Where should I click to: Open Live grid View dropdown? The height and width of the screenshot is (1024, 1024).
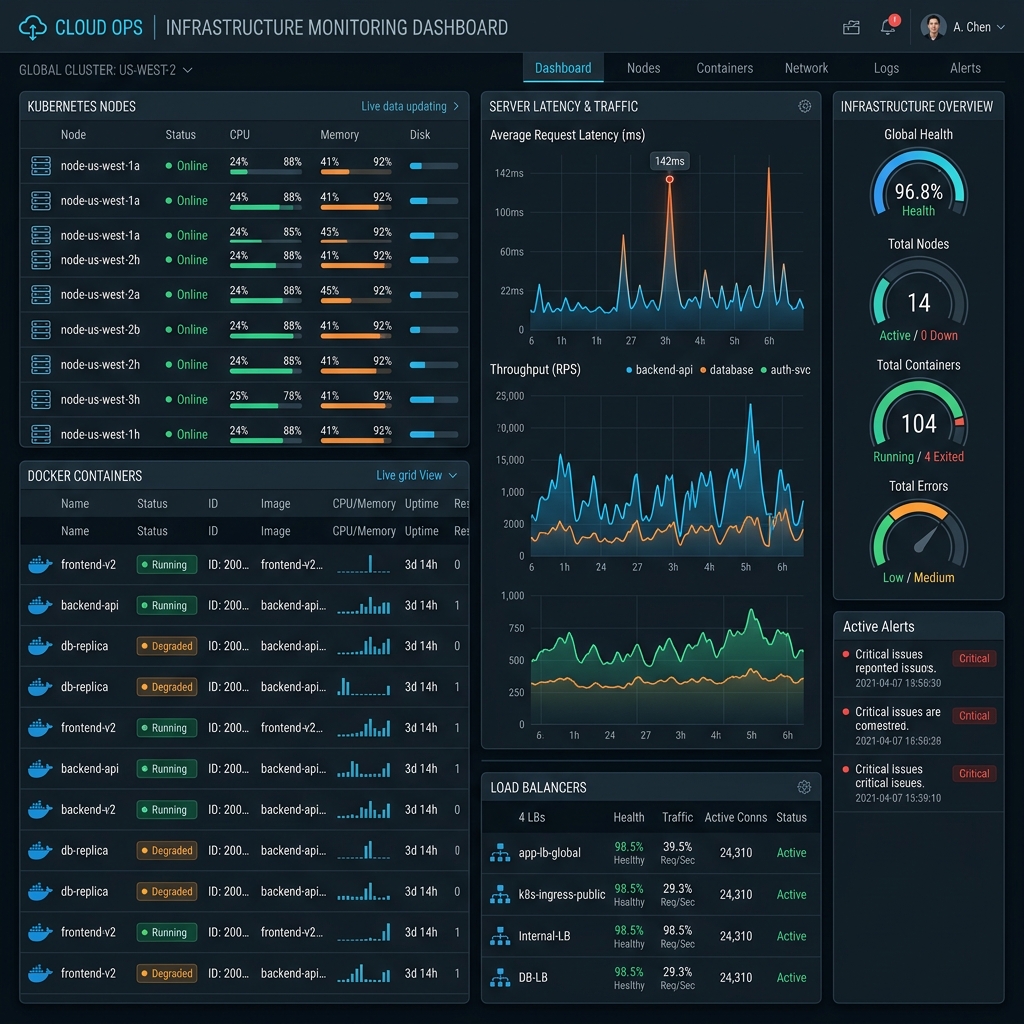[x=416, y=475]
